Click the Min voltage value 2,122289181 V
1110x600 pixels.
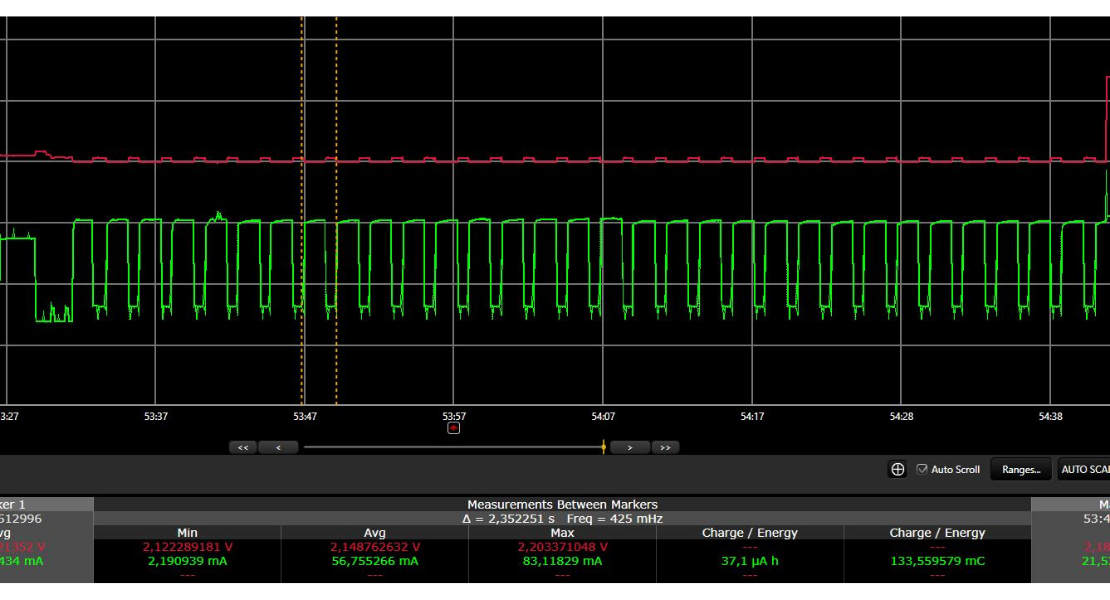point(187,547)
